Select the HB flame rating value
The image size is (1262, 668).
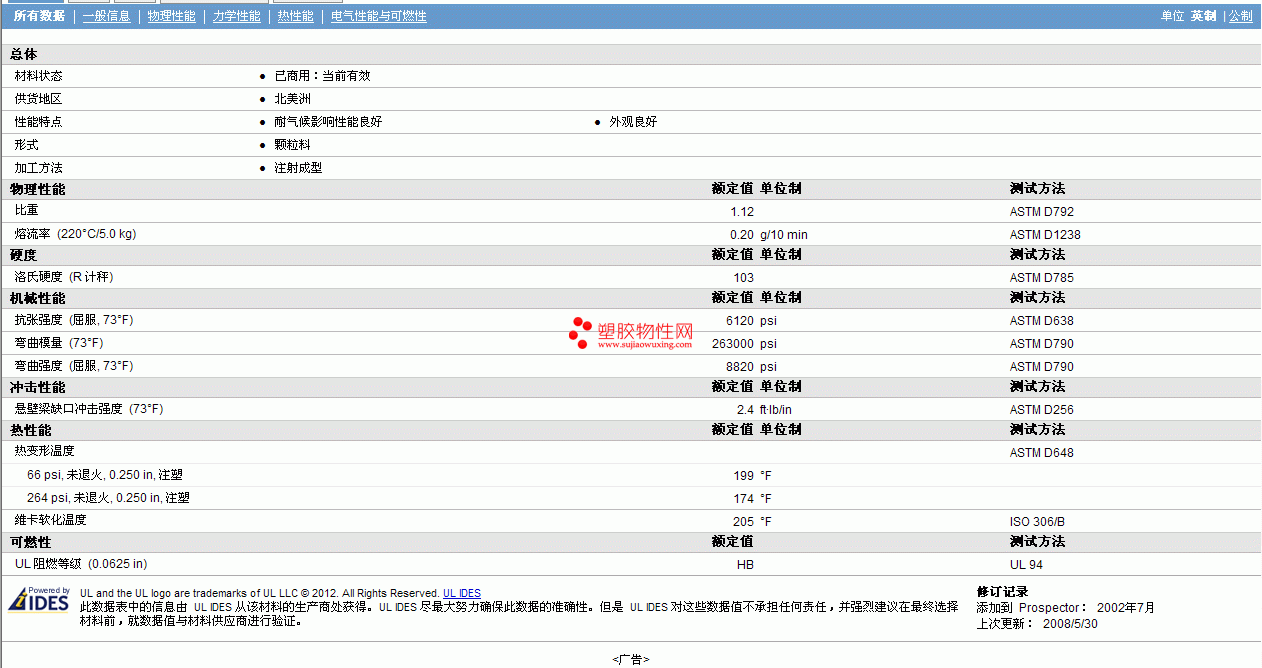coord(745,565)
